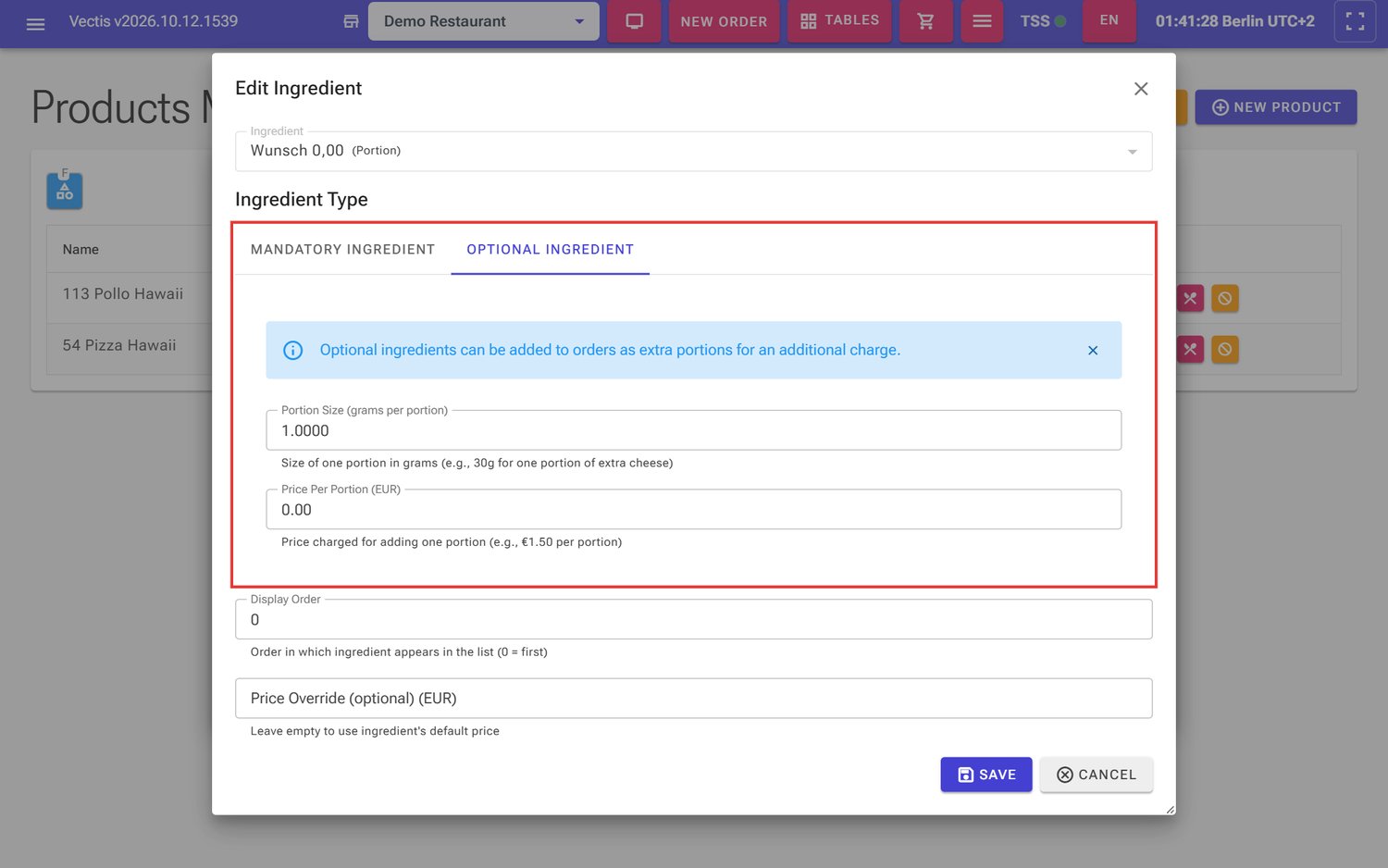Click the Price Override input field
The width and height of the screenshot is (1388, 868).
[694, 699]
